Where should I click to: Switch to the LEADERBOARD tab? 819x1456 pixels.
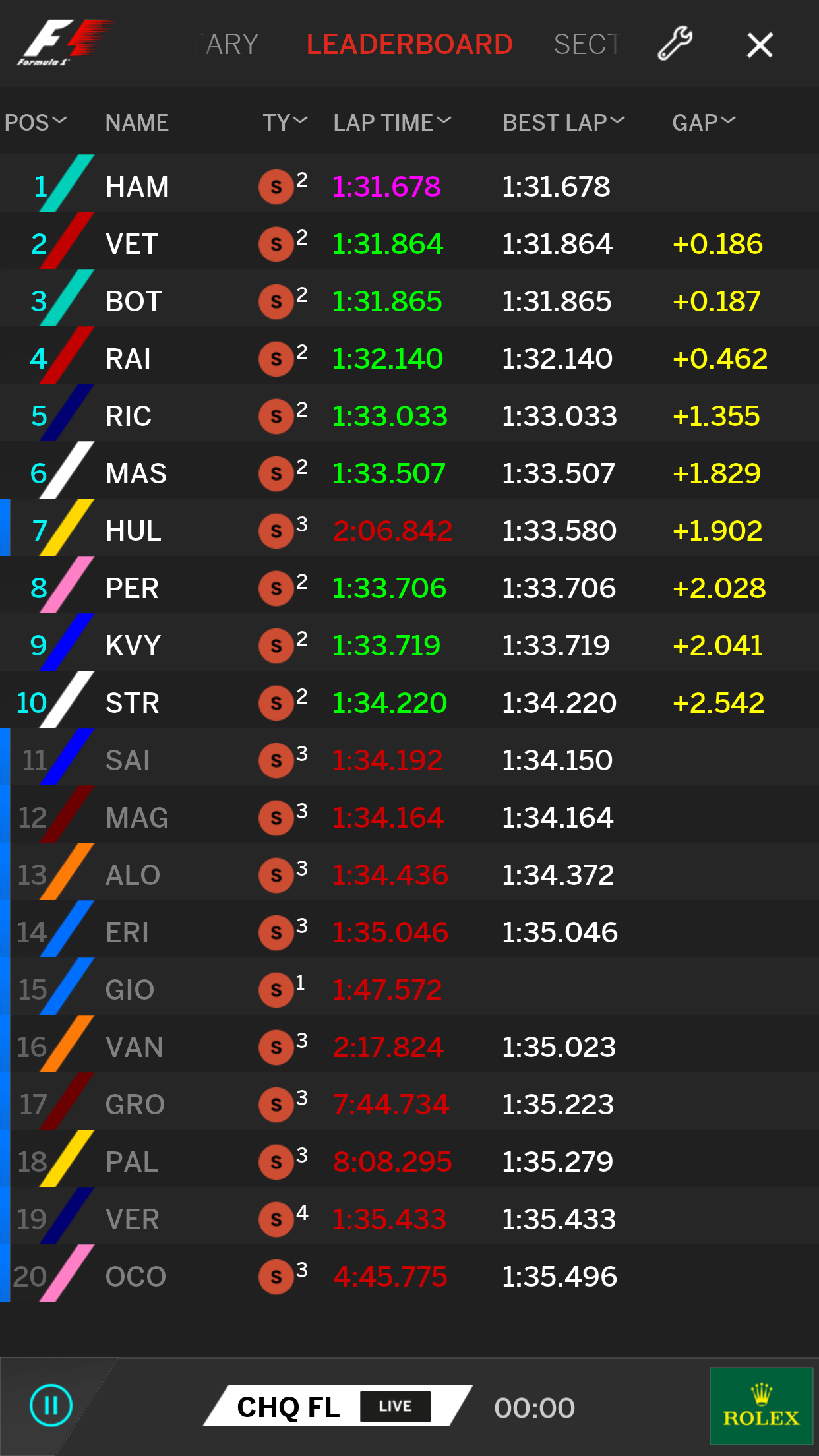409,45
